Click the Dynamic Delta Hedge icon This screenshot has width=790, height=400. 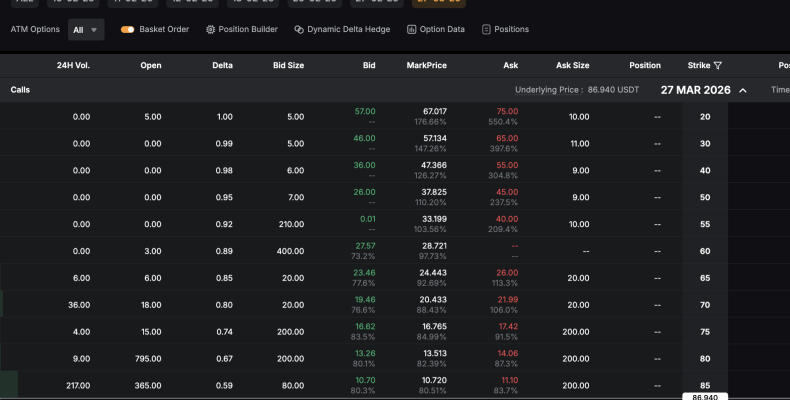click(x=299, y=30)
